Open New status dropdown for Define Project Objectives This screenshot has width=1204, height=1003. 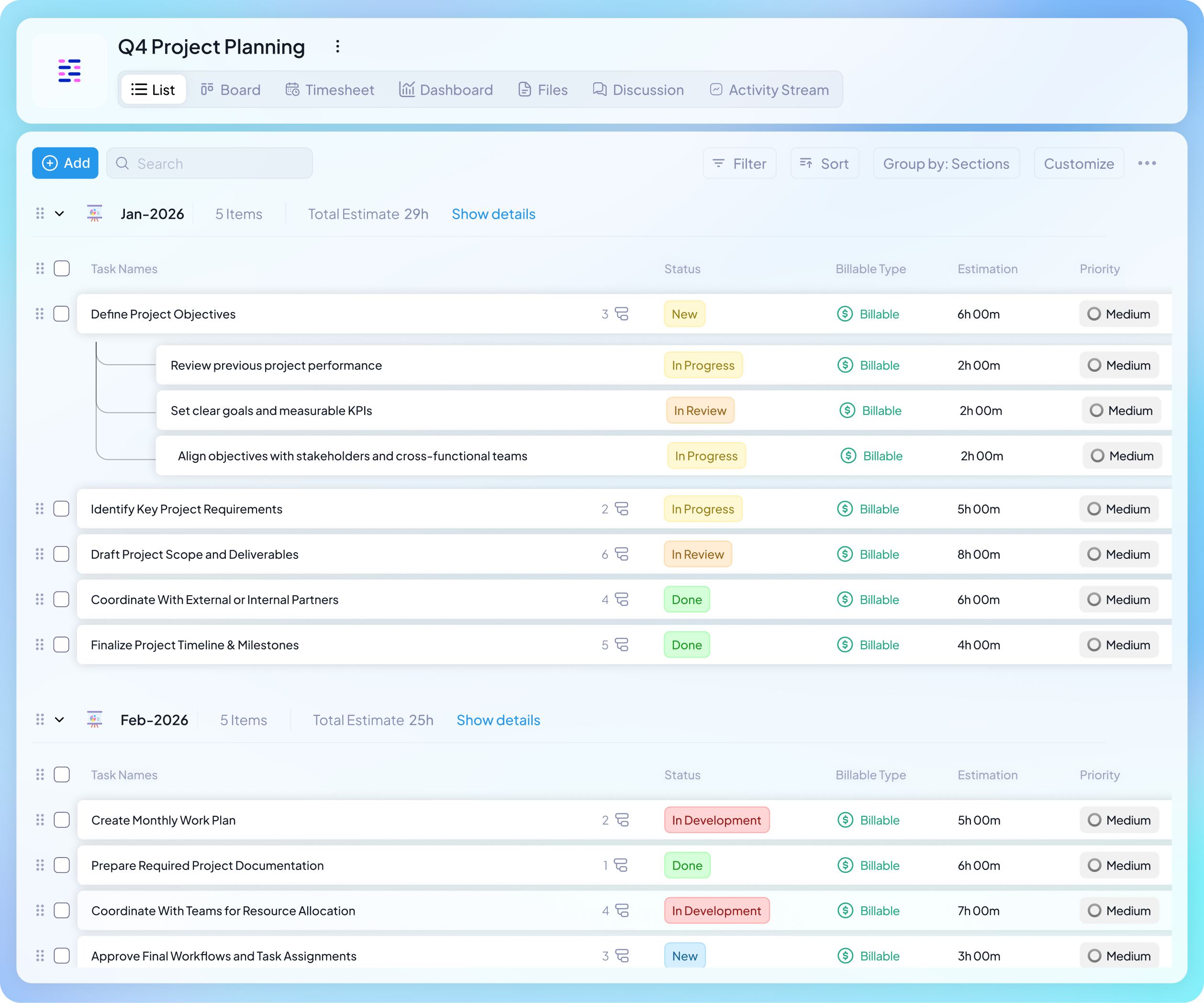tap(684, 314)
